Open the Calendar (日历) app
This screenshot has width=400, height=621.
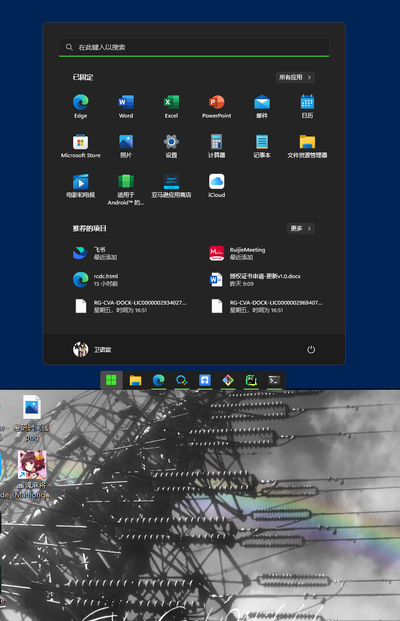[x=307, y=106]
